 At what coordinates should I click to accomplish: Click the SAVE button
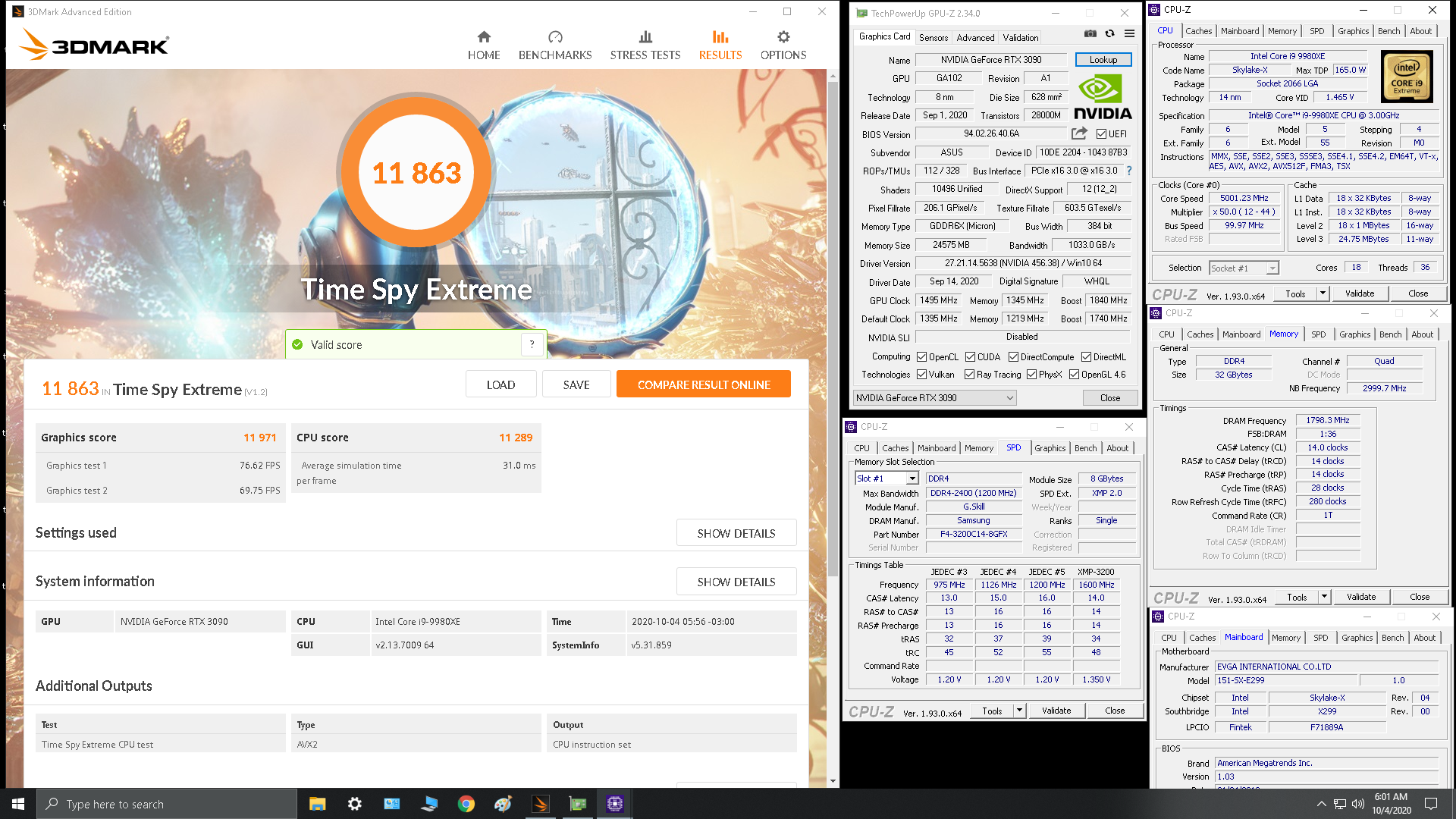click(576, 384)
